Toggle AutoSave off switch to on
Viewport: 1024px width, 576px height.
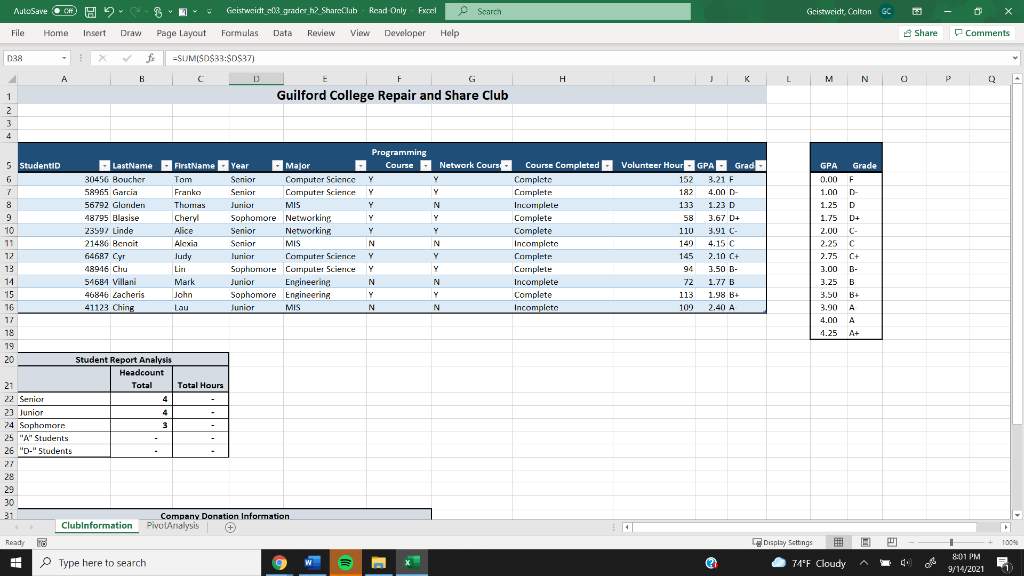(64, 11)
